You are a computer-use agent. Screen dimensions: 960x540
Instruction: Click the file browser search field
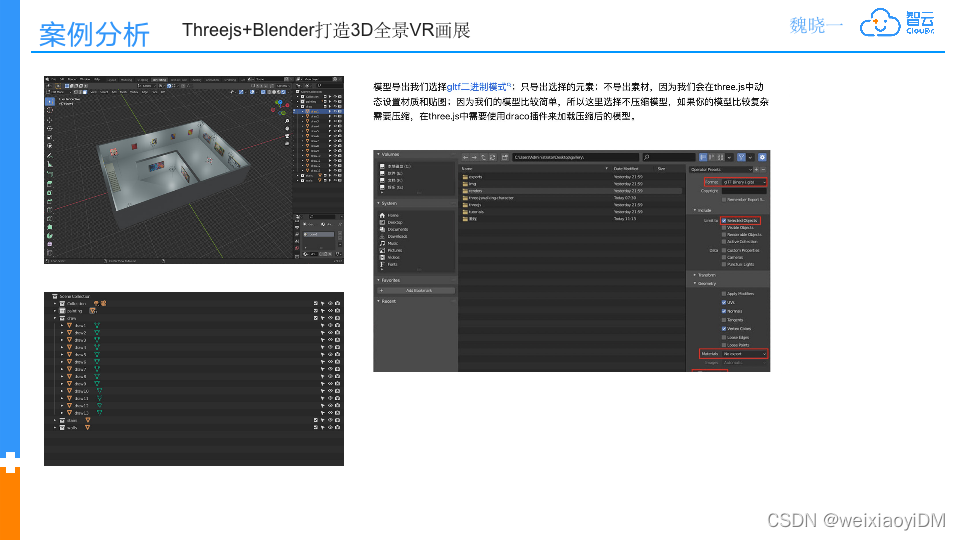pos(669,157)
